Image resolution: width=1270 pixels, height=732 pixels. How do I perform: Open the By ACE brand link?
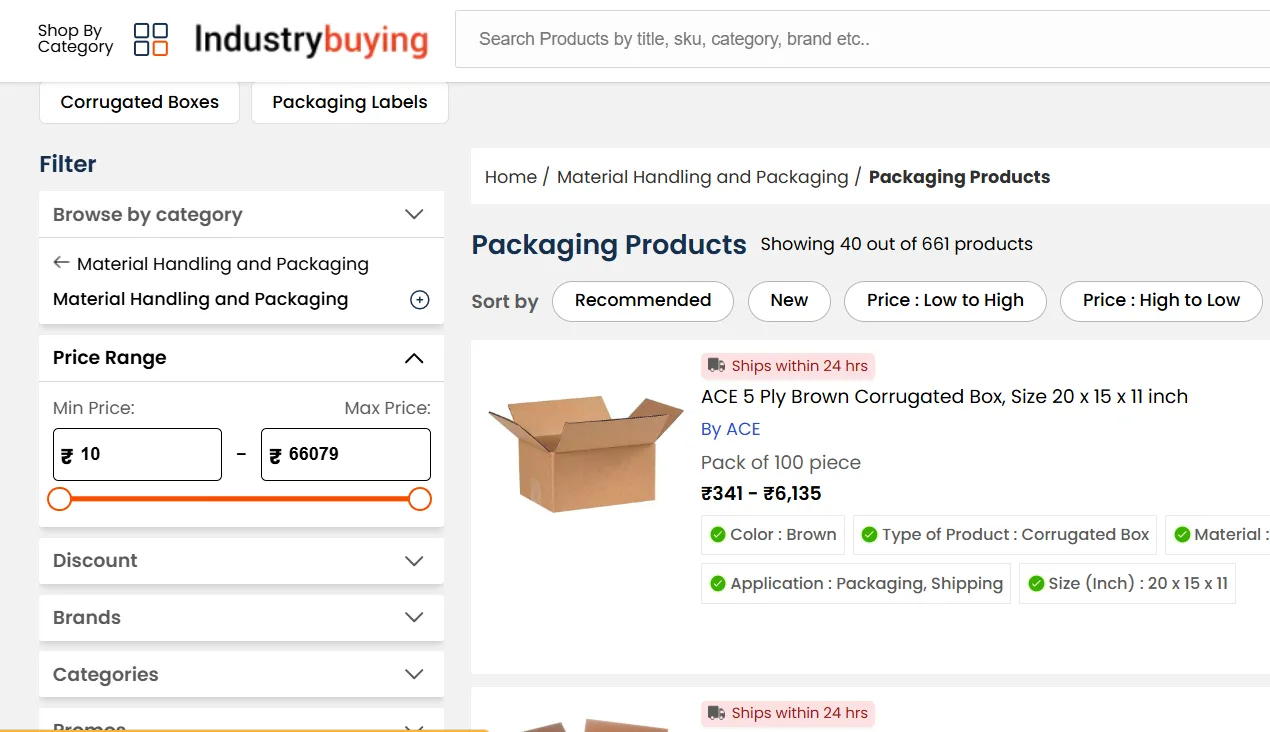(x=731, y=430)
